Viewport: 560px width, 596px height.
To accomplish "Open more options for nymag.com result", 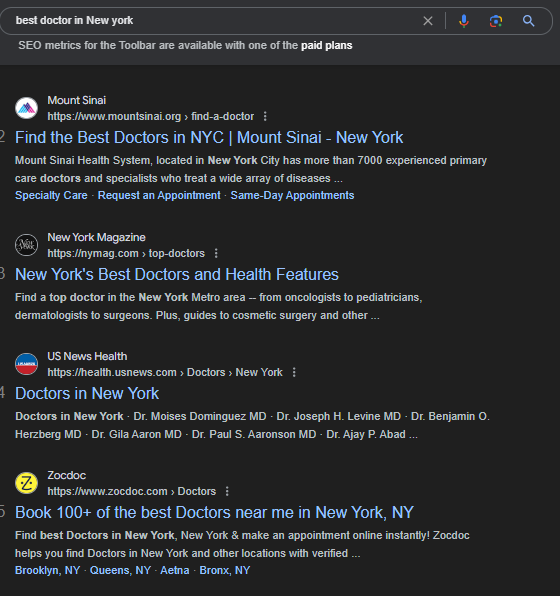I will click(216, 254).
